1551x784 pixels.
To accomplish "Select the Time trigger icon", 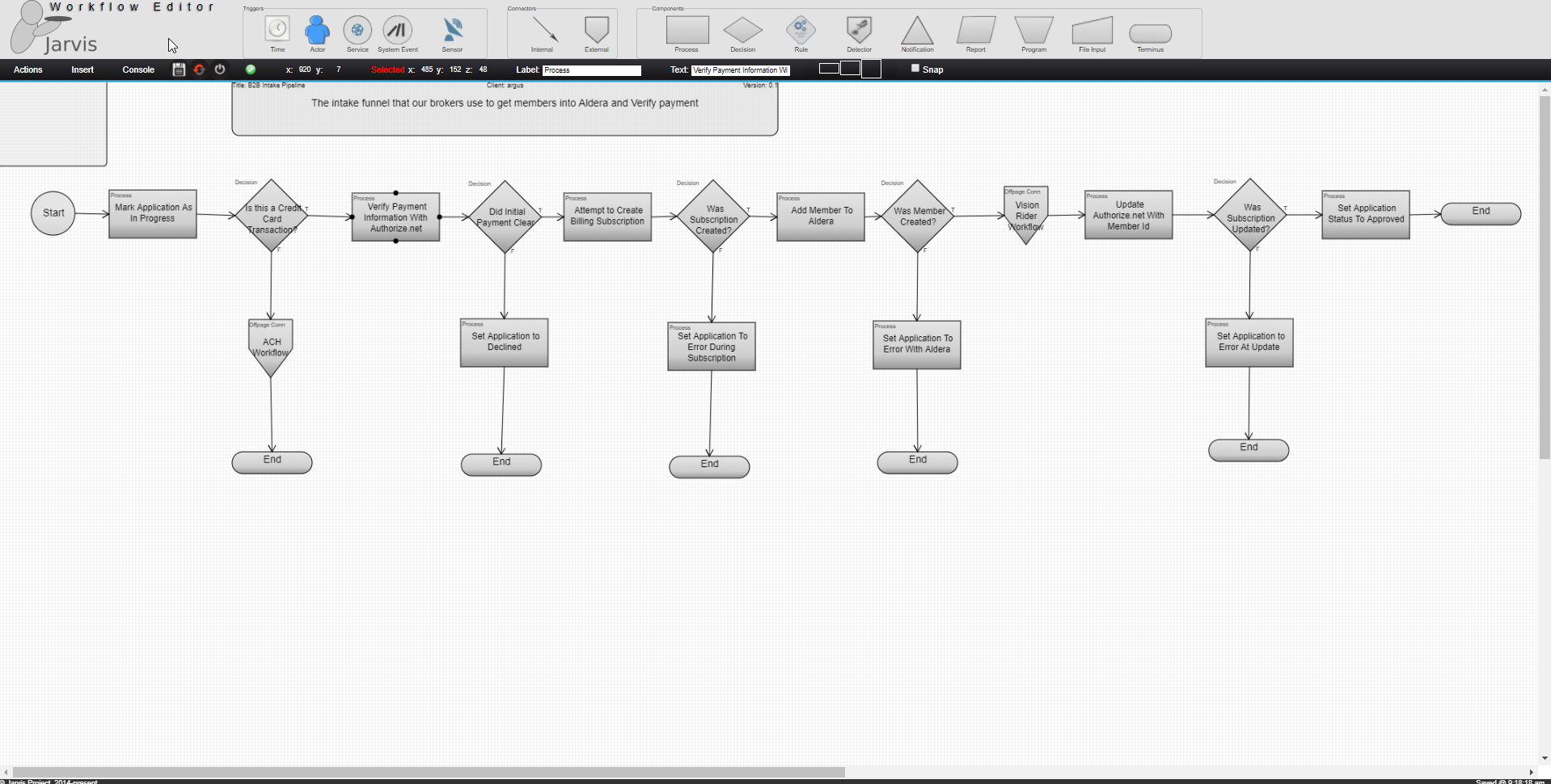I will pyautogui.click(x=277, y=30).
